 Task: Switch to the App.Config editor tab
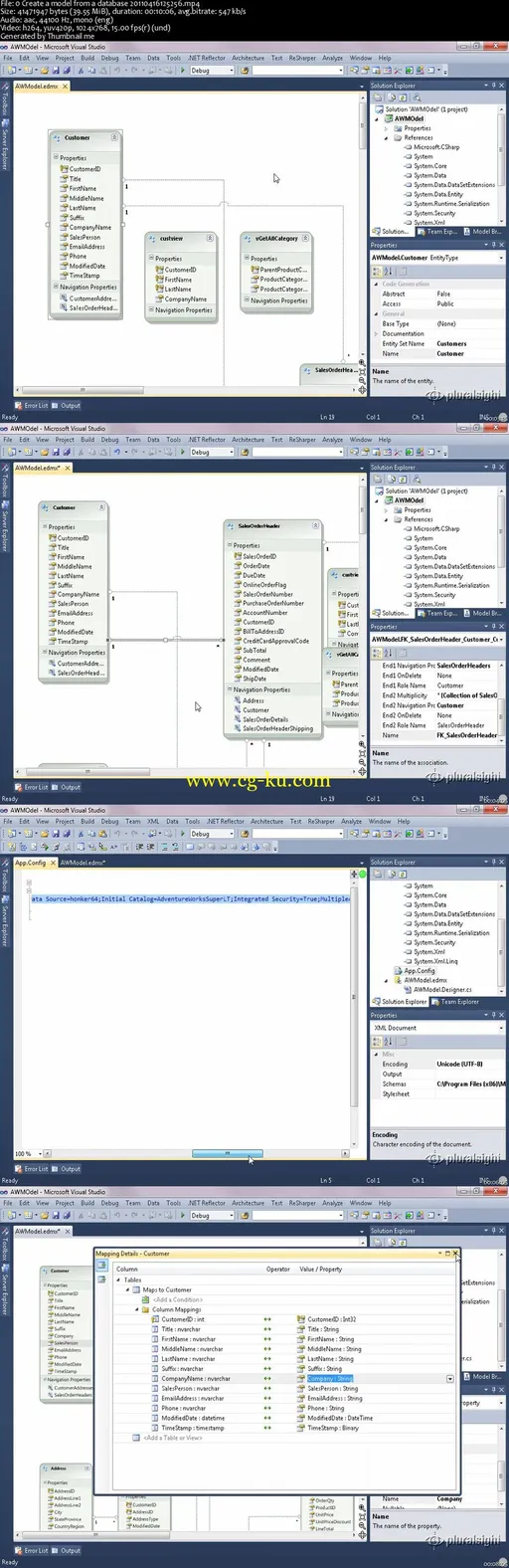point(30,863)
